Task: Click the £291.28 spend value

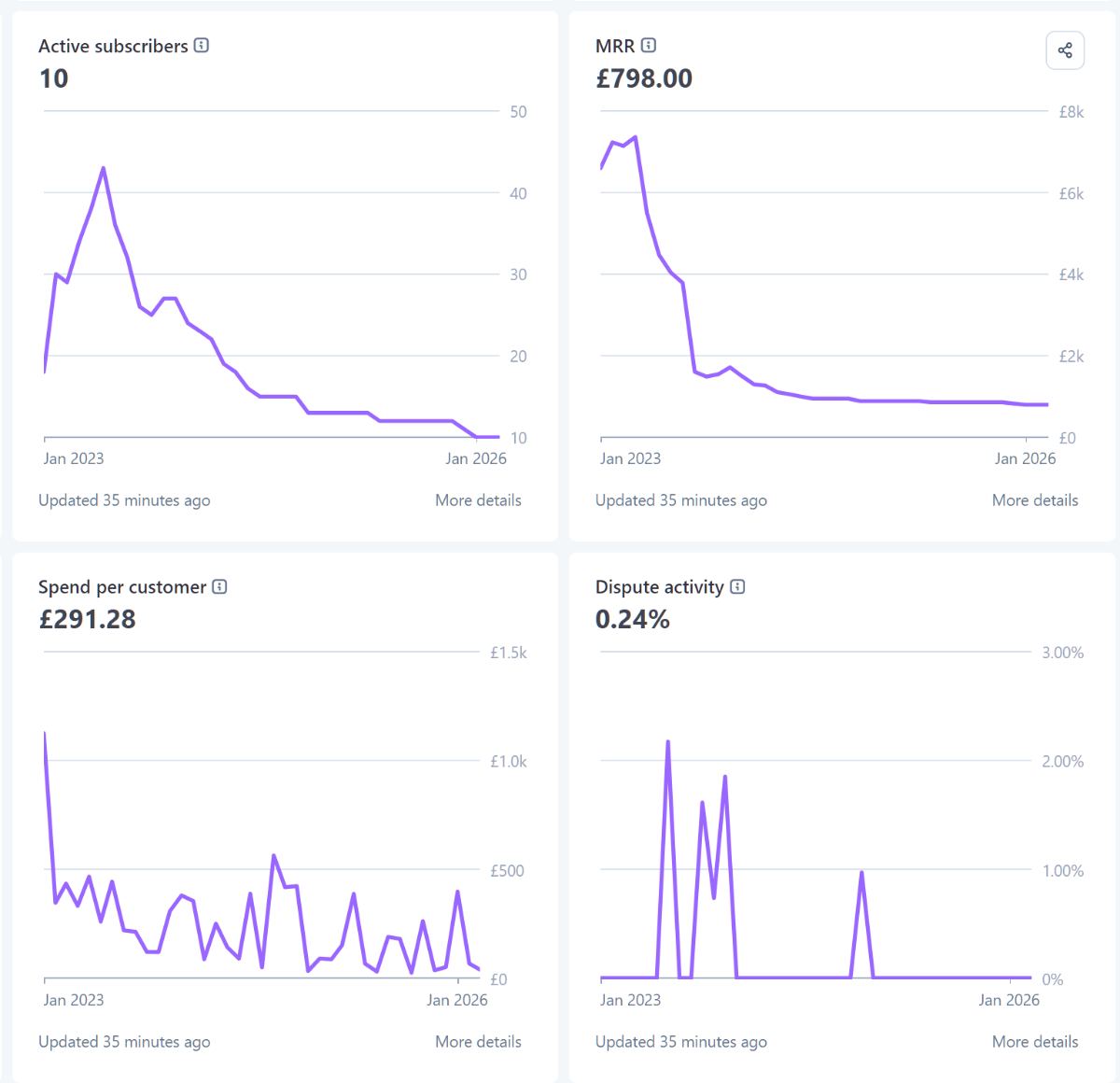Action: [x=88, y=620]
